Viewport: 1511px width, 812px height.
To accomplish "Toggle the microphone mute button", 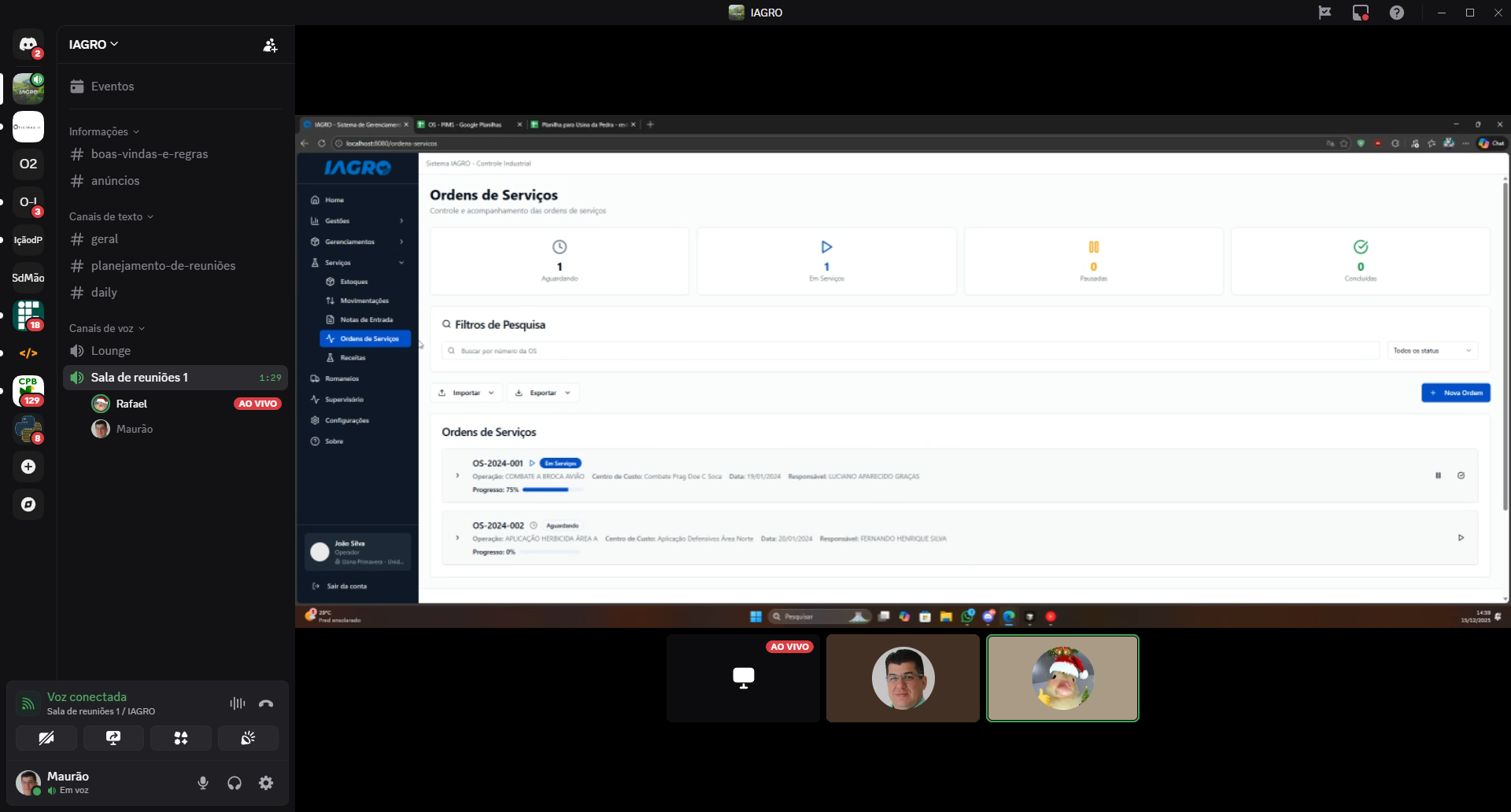I will (x=203, y=783).
